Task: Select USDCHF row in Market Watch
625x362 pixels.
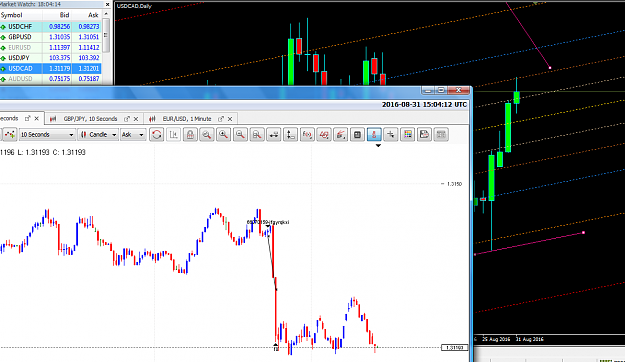Action: pyautogui.click(x=50, y=27)
